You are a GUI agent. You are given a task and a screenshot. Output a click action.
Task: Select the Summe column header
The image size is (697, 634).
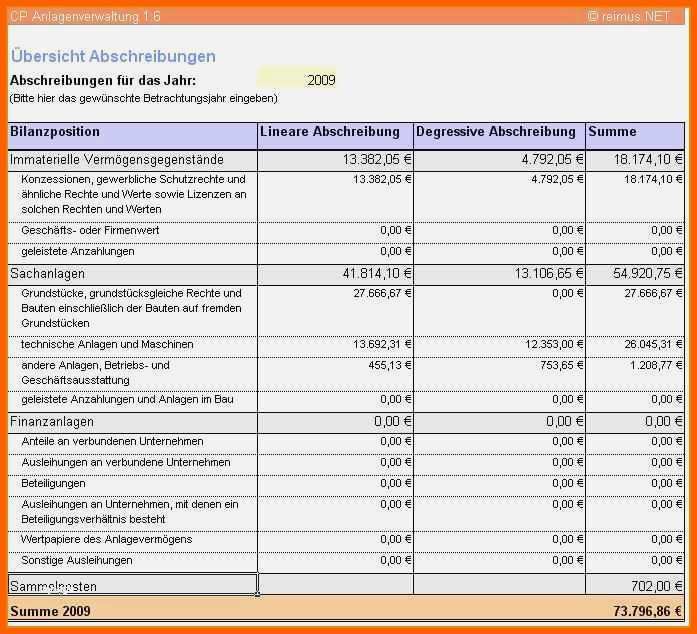(635, 136)
